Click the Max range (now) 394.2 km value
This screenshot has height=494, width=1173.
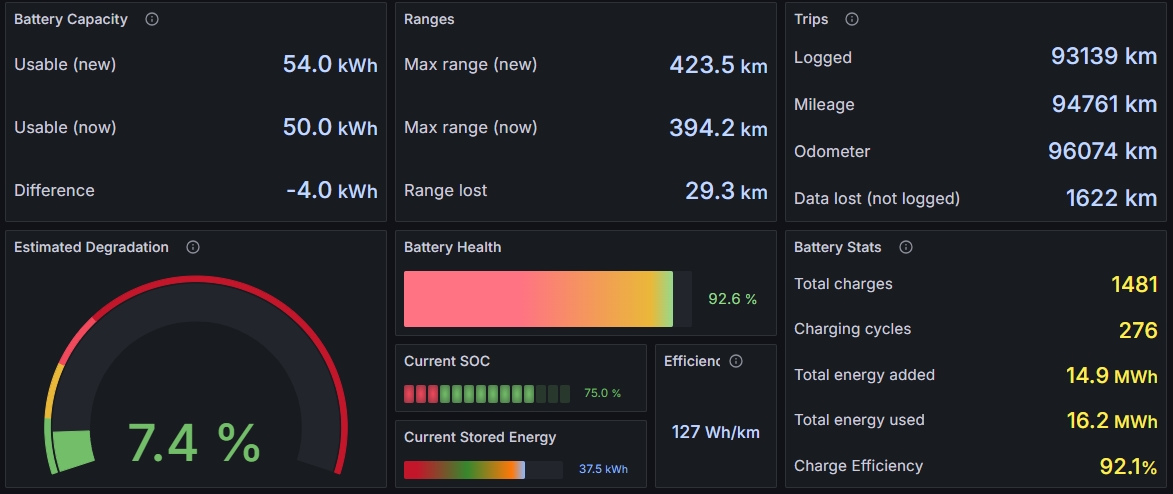coord(718,128)
